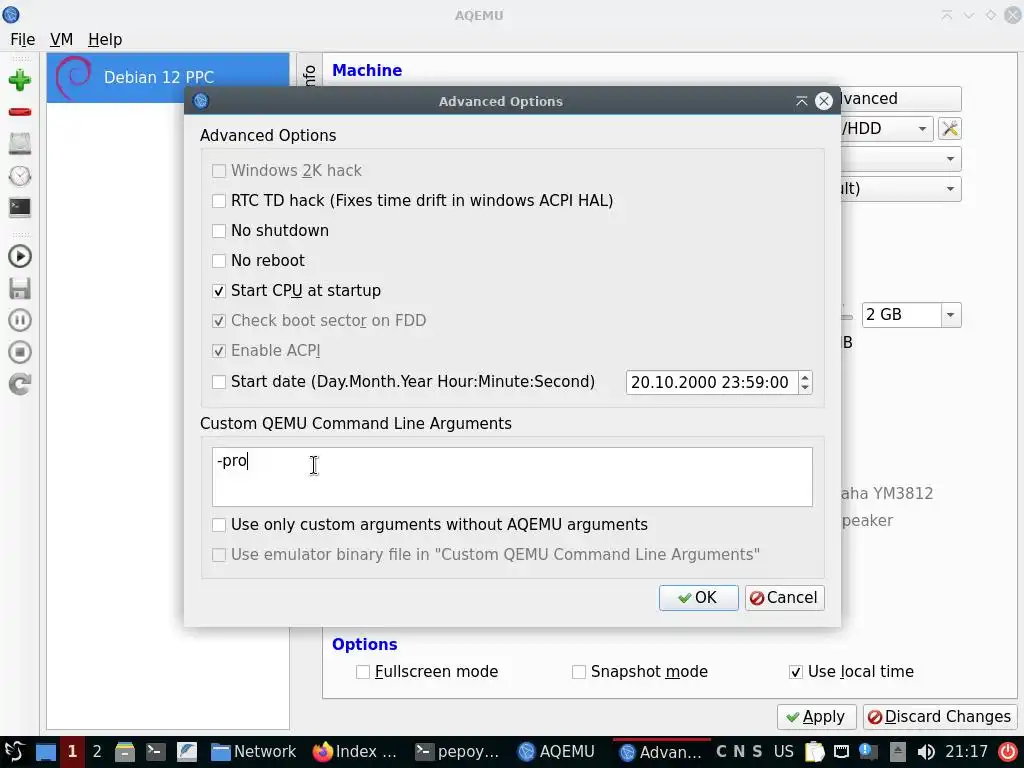The image size is (1024, 768).
Task: Click the show desktop icon in taskbar
Action: click(45, 752)
